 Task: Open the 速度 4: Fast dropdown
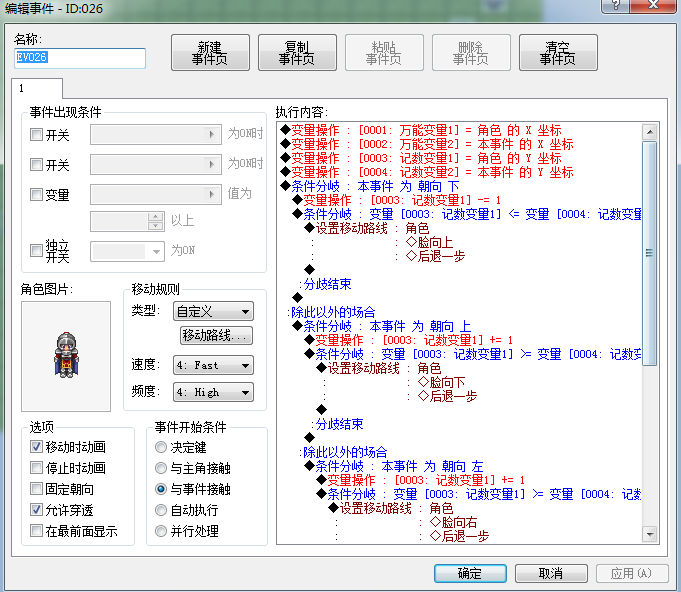(213, 365)
